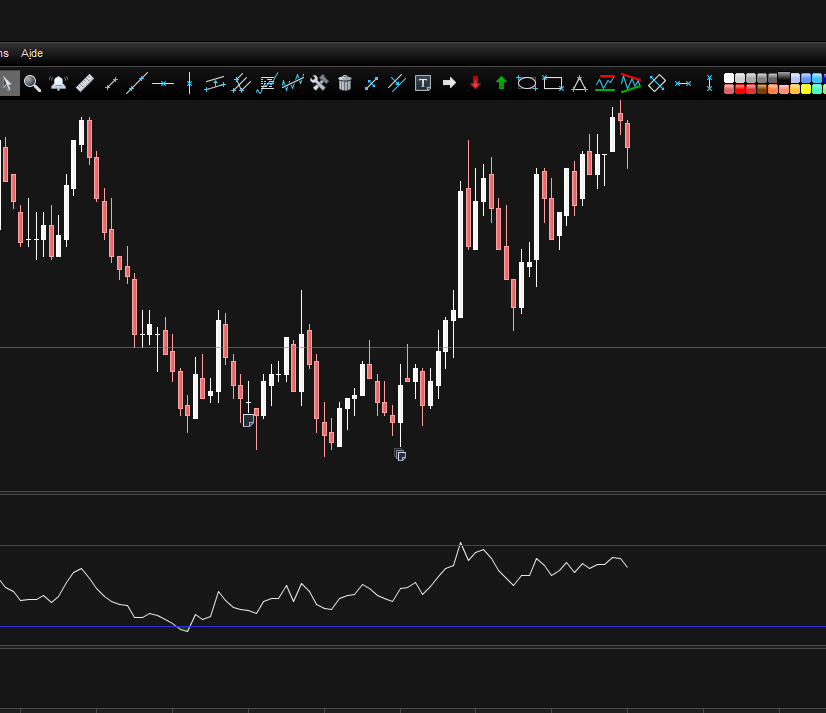
Task: Choose the text annotation T tool
Action: tap(423, 83)
